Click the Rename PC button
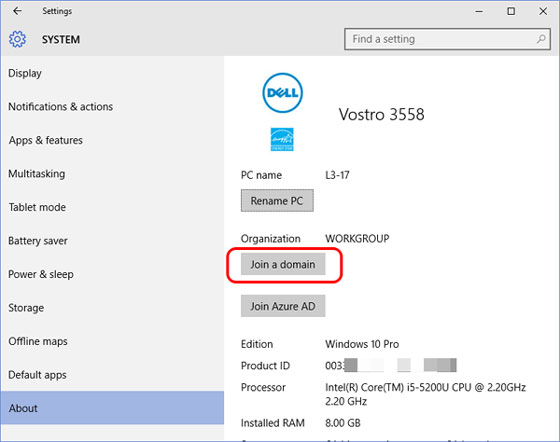The height and width of the screenshot is (442, 560). 277,201
